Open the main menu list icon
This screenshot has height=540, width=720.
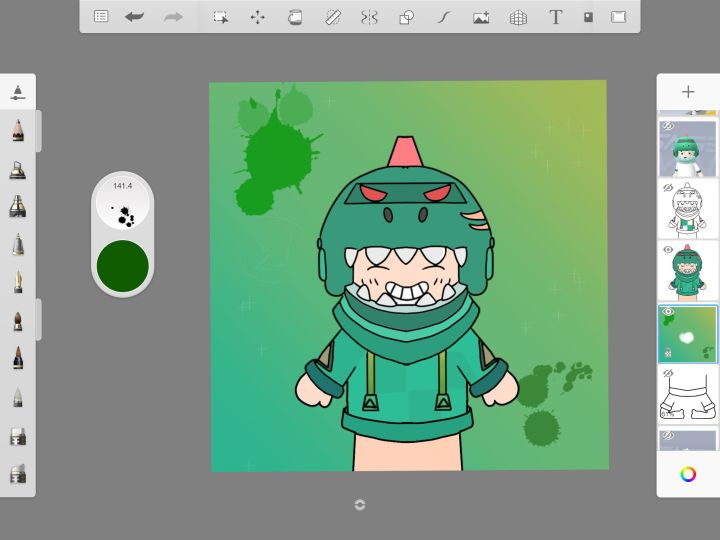point(101,17)
